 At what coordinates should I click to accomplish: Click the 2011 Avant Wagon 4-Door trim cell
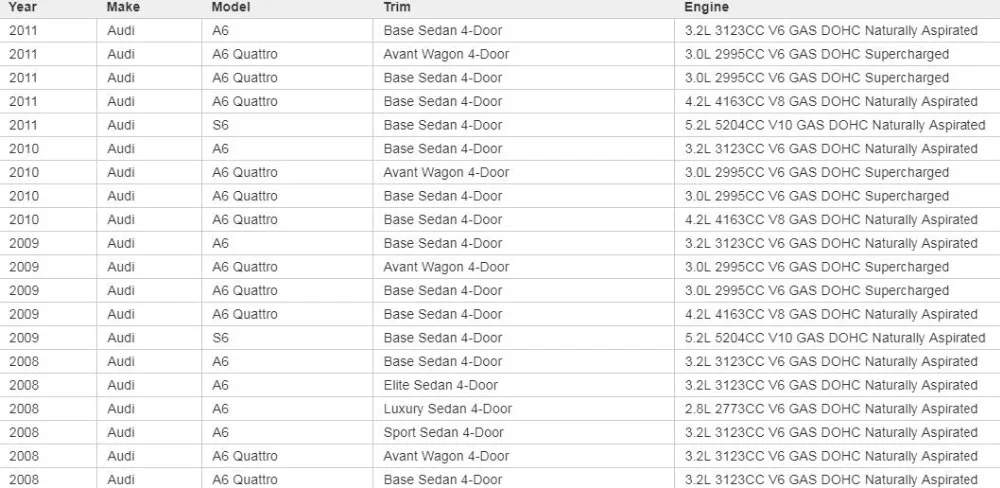click(x=523, y=54)
